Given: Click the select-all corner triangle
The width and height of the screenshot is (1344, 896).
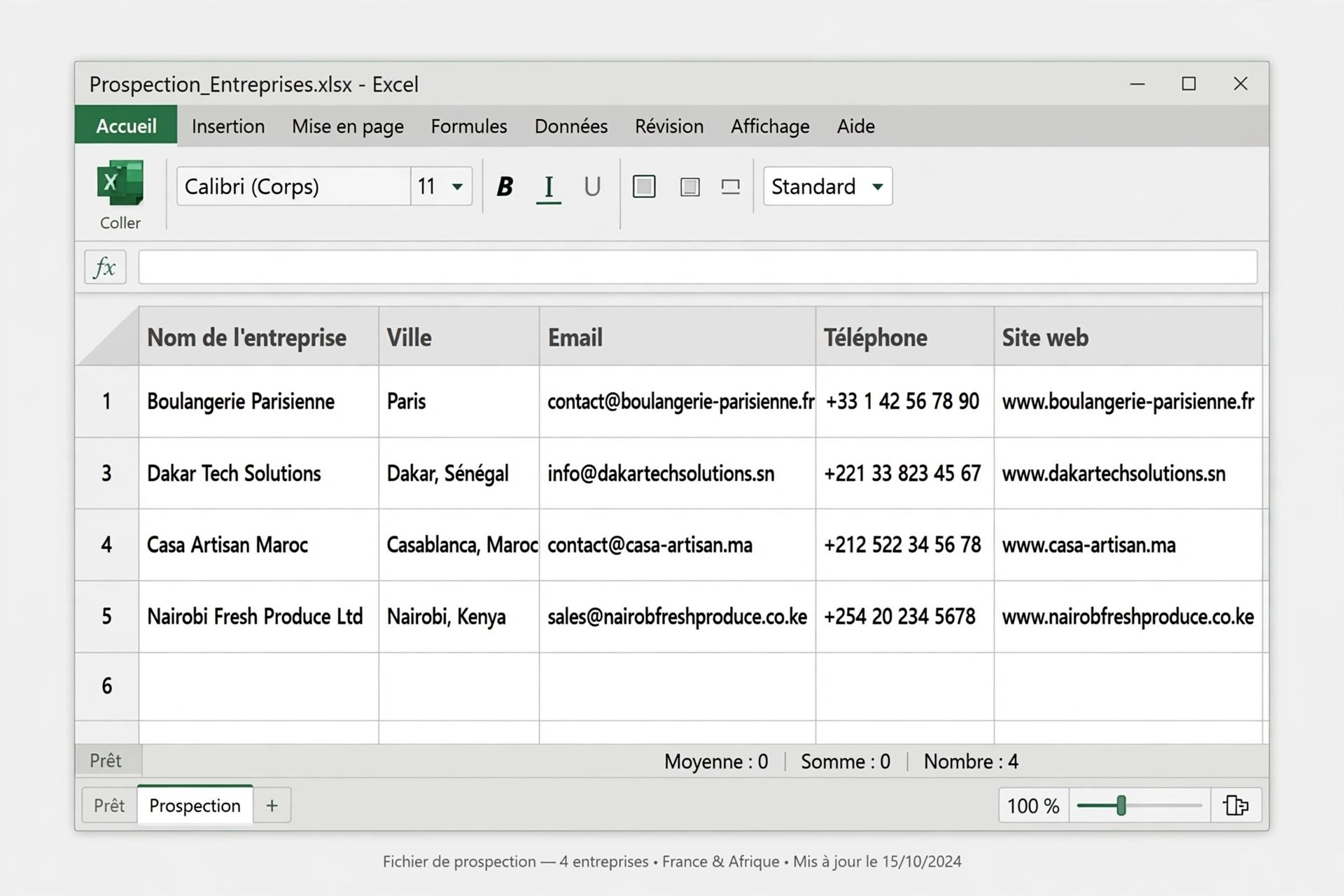Looking at the screenshot, I should [107, 336].
